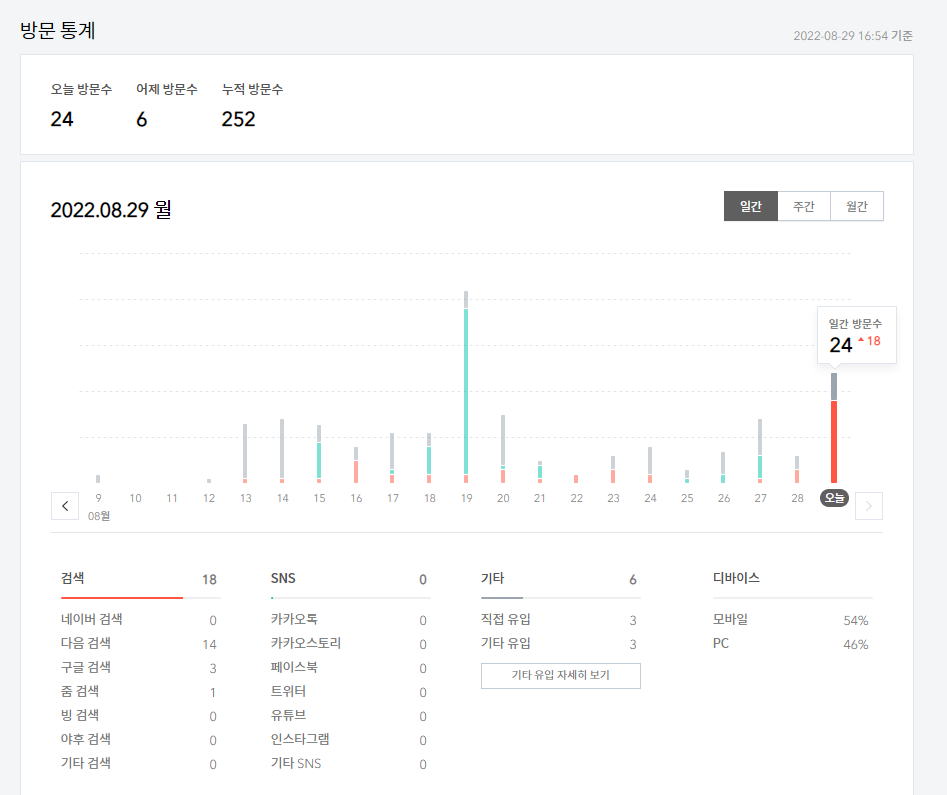Select the 오늘 today label on chart
This screenshot has width=947, height=795.
(834, 498)
